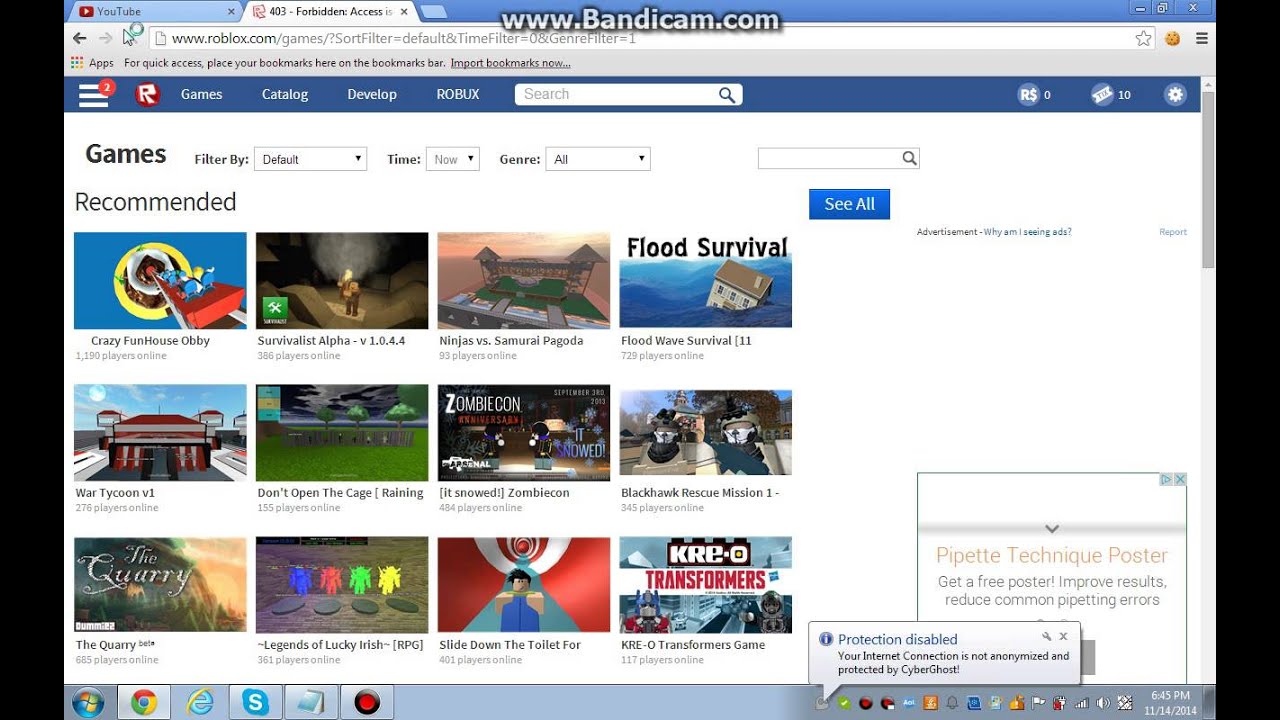Open the KRE-O Transformers thumbnail
The height and width of the screenshot is (720, 1280).
705,584
